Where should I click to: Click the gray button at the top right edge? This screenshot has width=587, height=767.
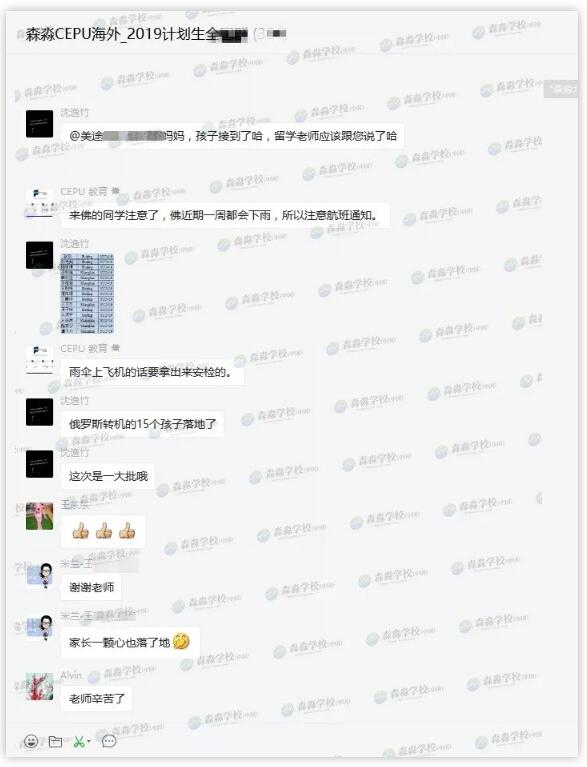pyautogui.click(x=561, y=89)
